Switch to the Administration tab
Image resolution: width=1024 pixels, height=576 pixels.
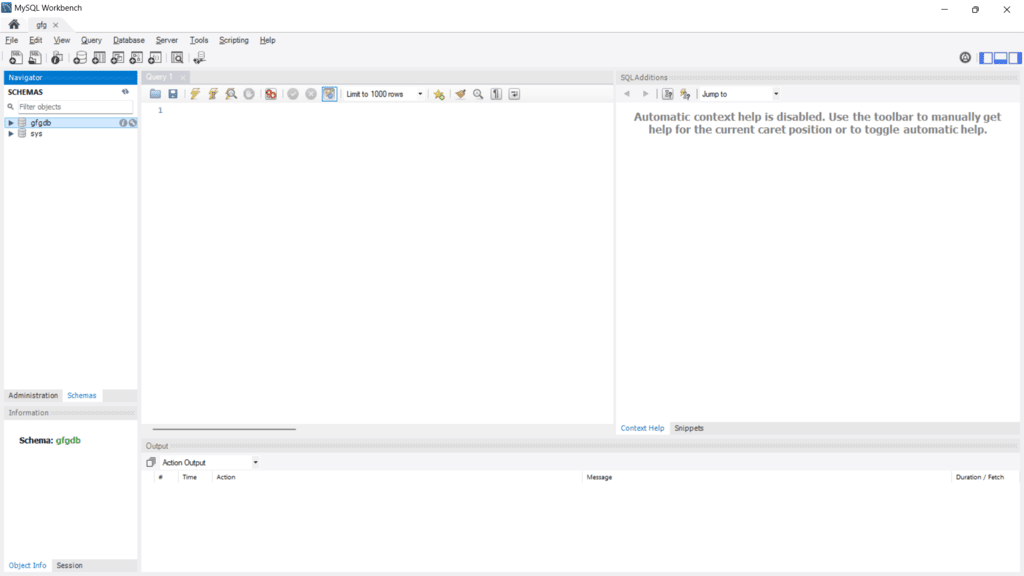click(x=33, y=396)
